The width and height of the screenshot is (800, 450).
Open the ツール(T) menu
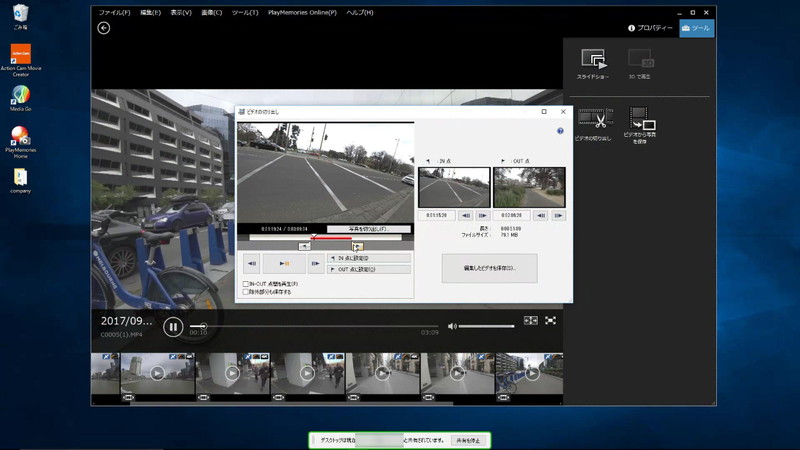coord(245,12)
